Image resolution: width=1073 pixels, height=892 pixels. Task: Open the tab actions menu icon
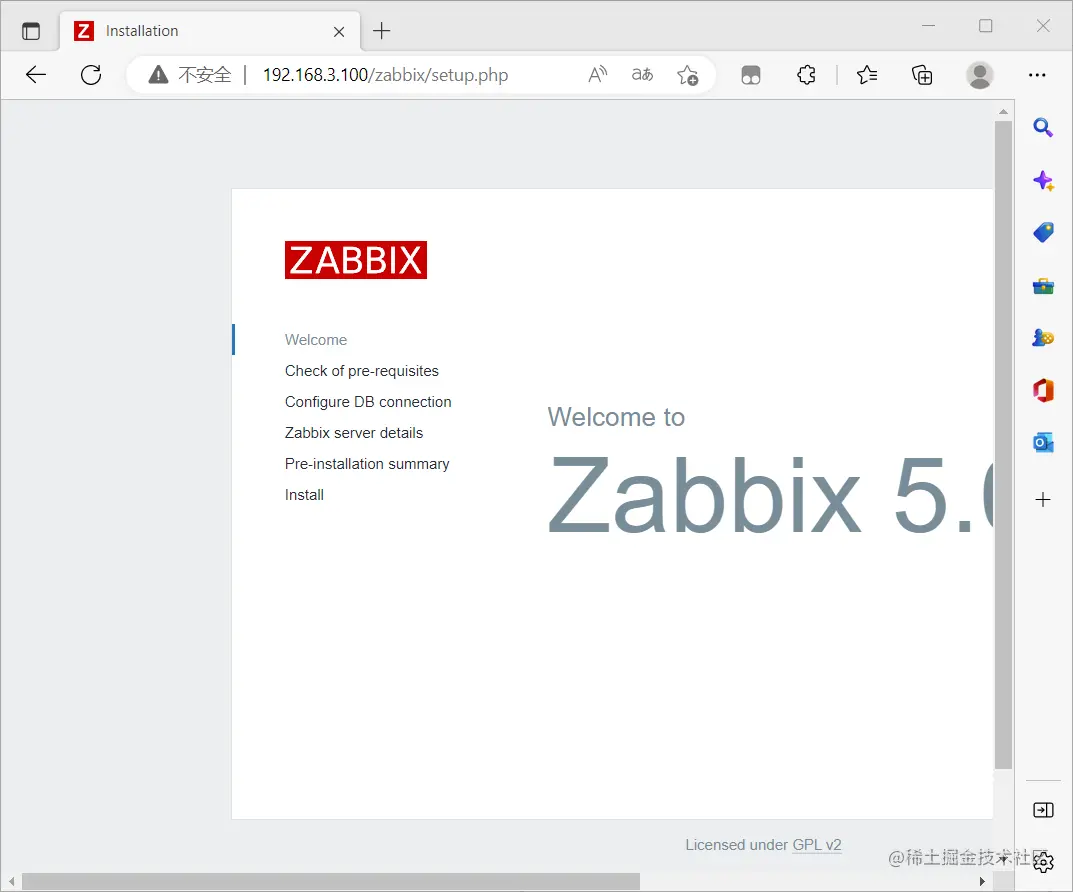coord(31,31)
